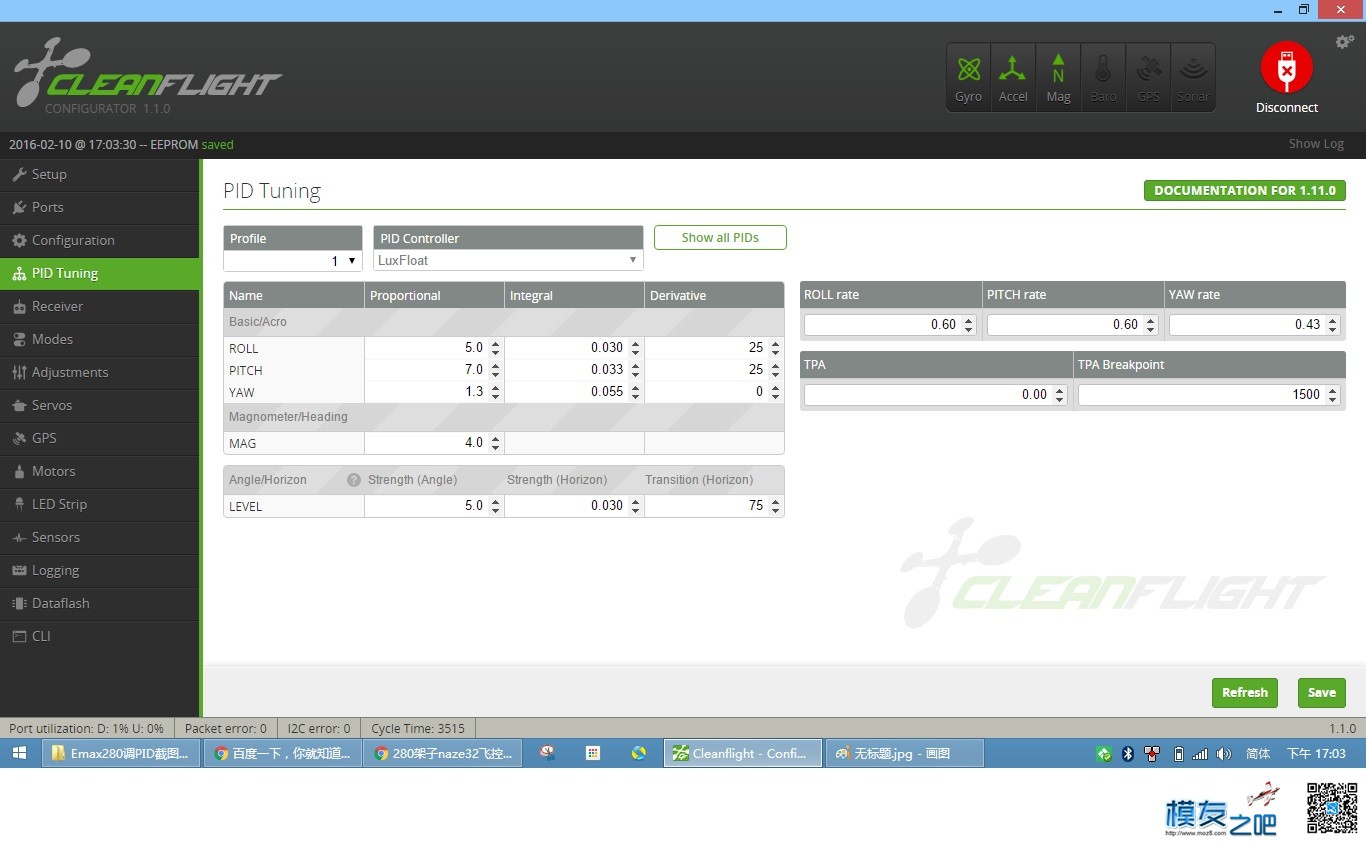Click the Sonar sensor status icon
1366x842 pixels.
1192,77
